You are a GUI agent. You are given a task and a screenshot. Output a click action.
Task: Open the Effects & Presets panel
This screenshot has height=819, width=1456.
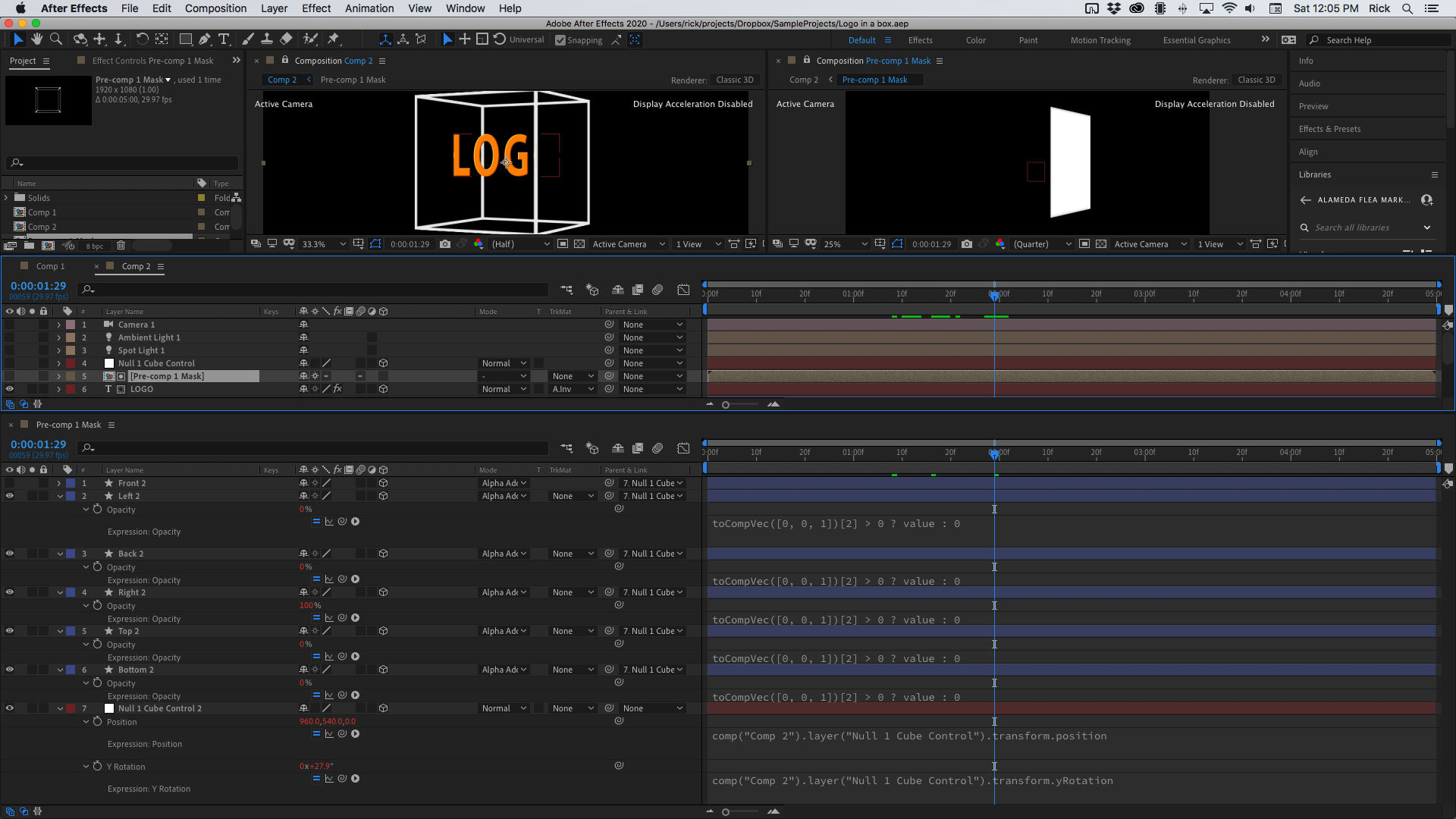[1329, 129]
